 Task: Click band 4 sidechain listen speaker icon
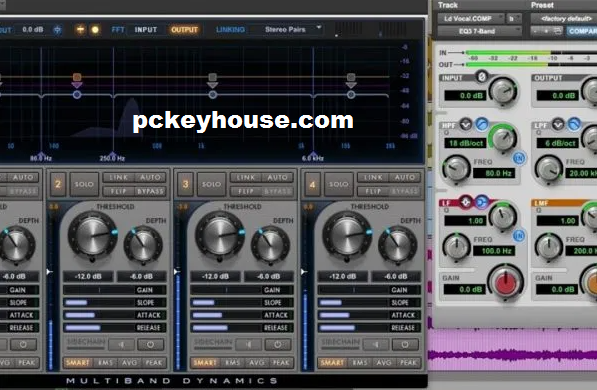click(x=376, y=345)
